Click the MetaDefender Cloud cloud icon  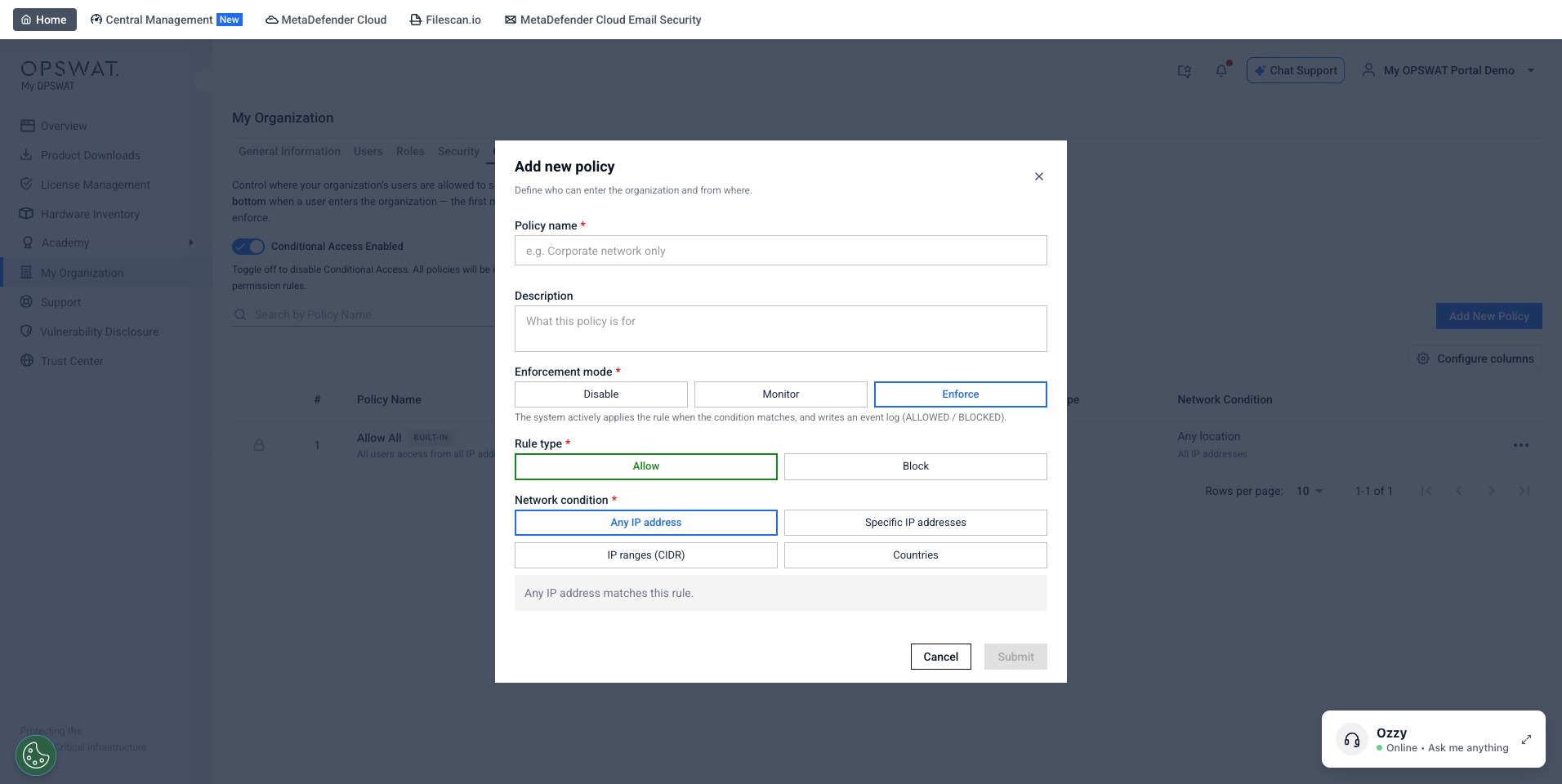[272, 20]
